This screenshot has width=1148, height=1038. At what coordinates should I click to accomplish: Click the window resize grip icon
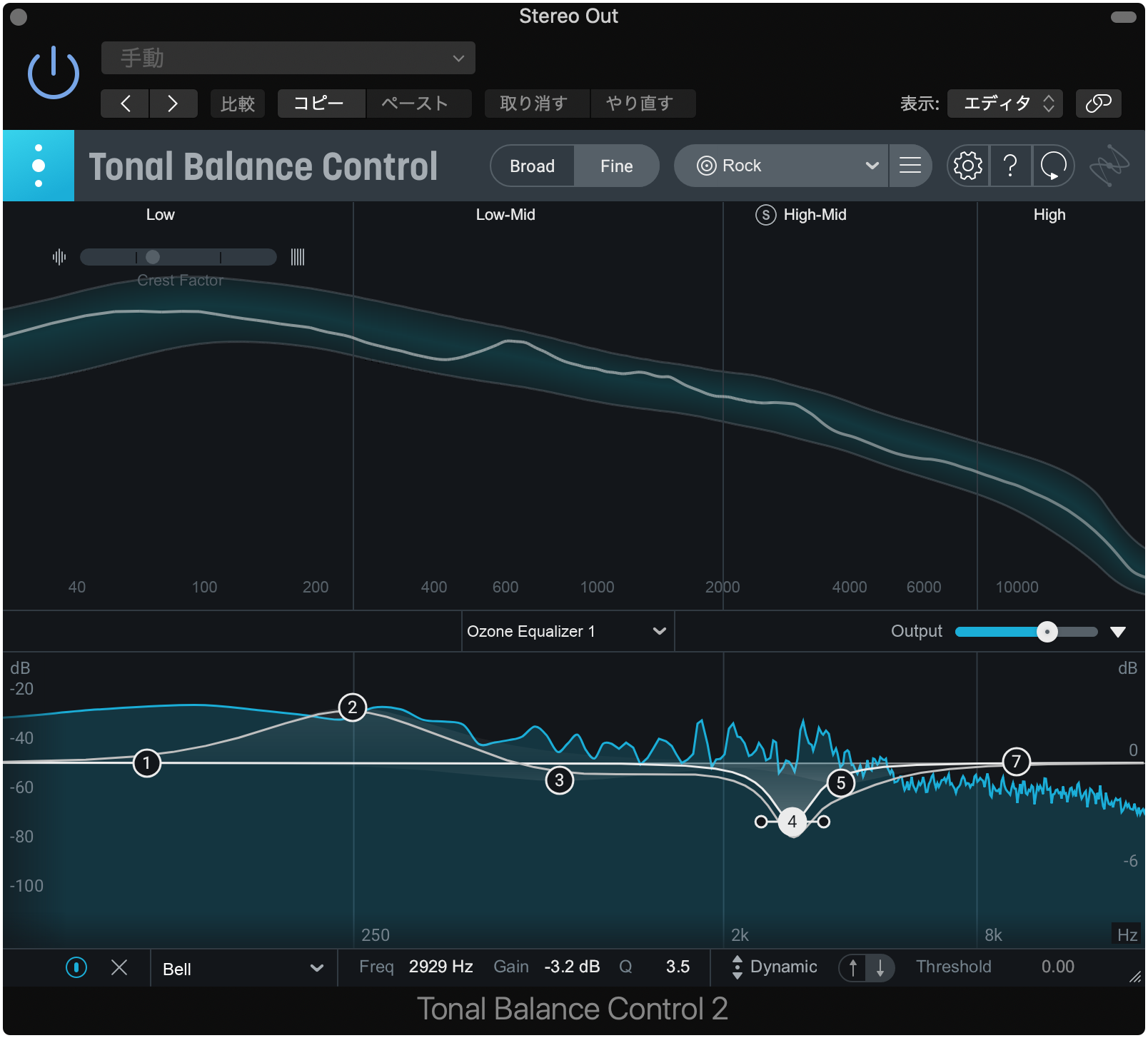[x=1135, y=977]
